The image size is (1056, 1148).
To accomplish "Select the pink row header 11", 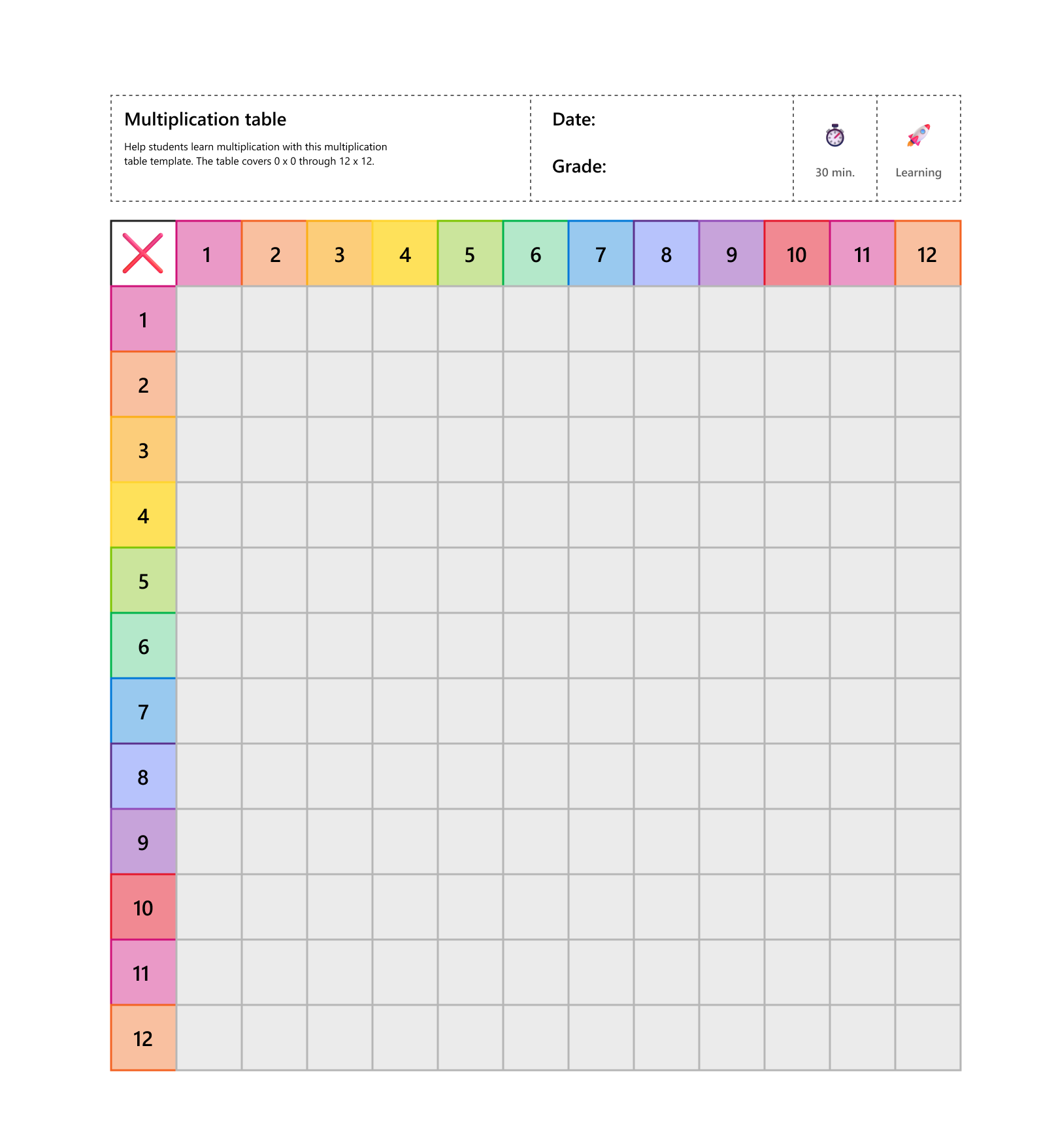I will coord(144,973).
